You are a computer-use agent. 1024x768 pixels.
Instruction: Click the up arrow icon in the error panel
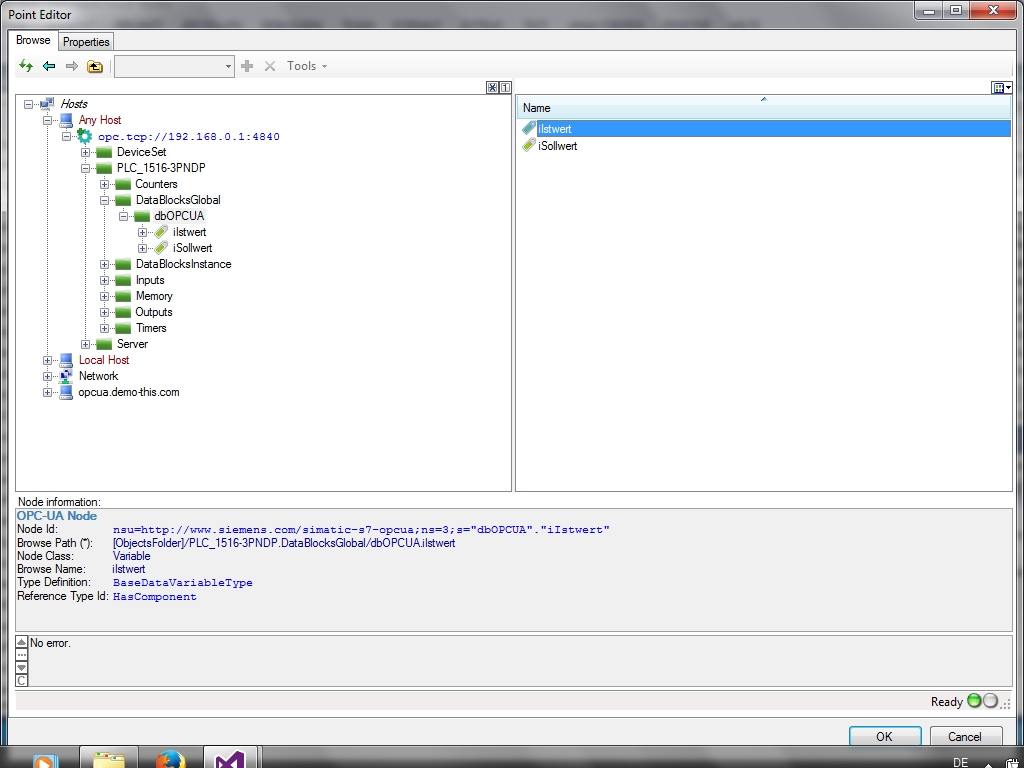tap(22, 643)
